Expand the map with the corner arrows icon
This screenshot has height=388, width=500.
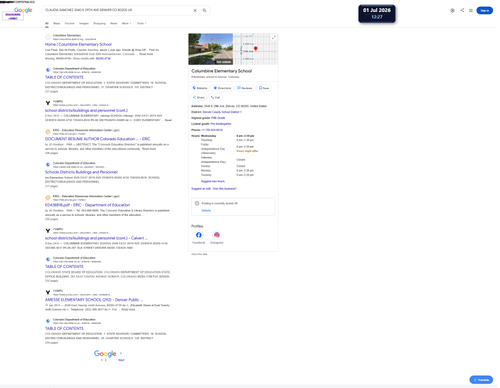point(274,37)
